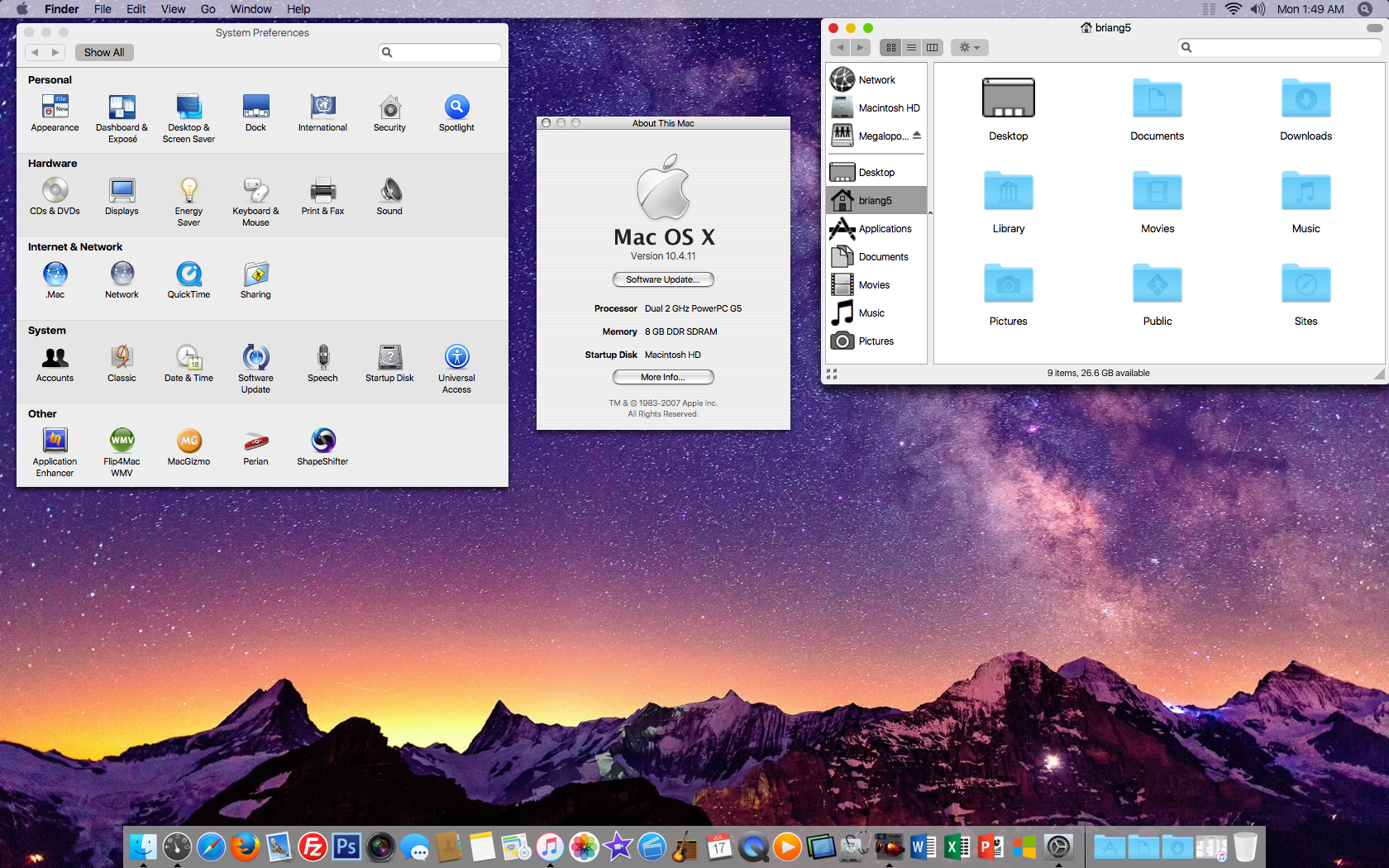
Task: Open the Perian preference pane
Action: [255, 447]
